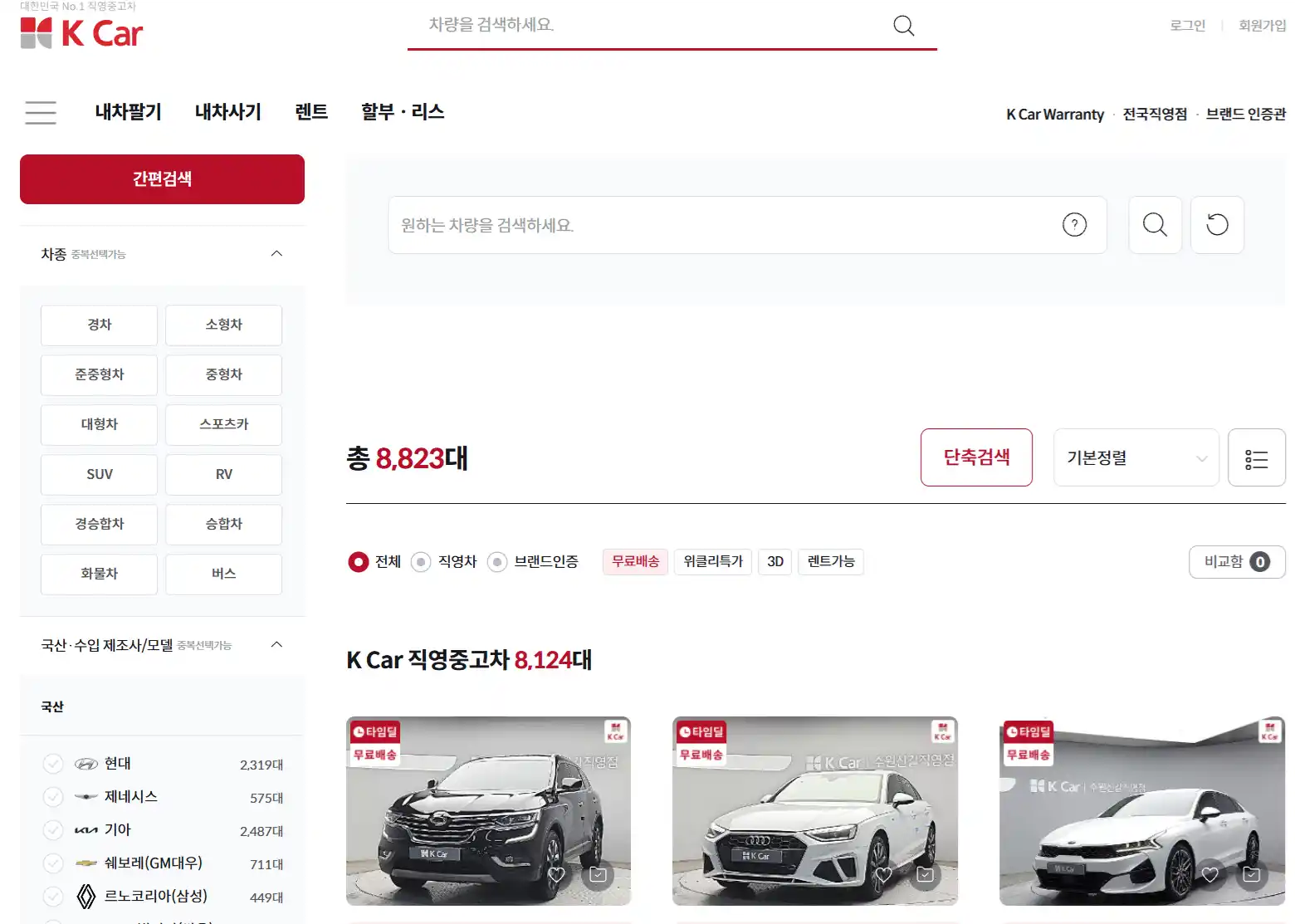Check the 기아 manufacturer checkbox
The width and height of the screenshot is (1295, 924).
tap(53, 830)
